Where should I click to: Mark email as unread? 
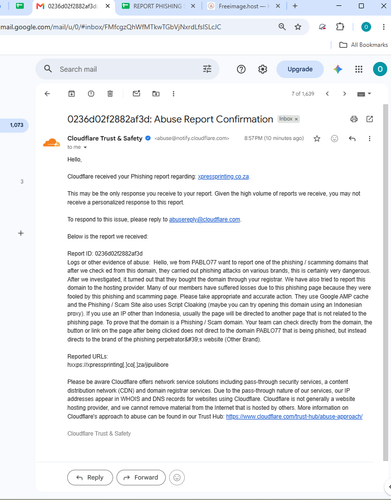(x=136, y=94)
